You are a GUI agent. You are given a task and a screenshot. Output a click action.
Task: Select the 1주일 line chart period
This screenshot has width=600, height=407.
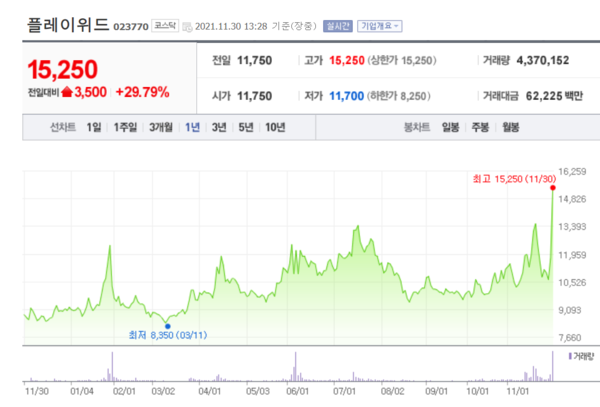[126, 127]
